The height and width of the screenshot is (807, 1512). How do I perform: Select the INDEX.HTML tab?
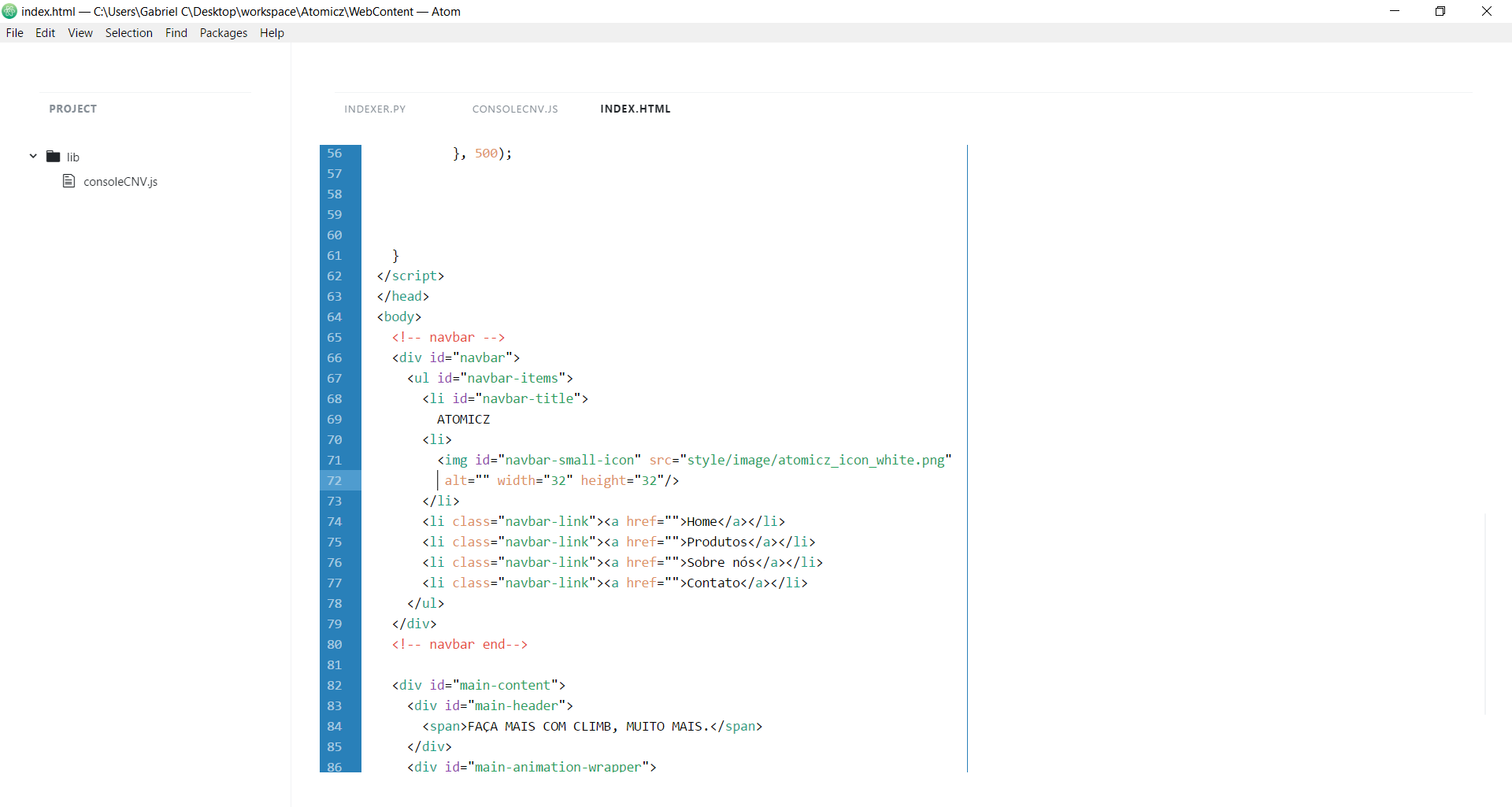[x=636, y=109]
